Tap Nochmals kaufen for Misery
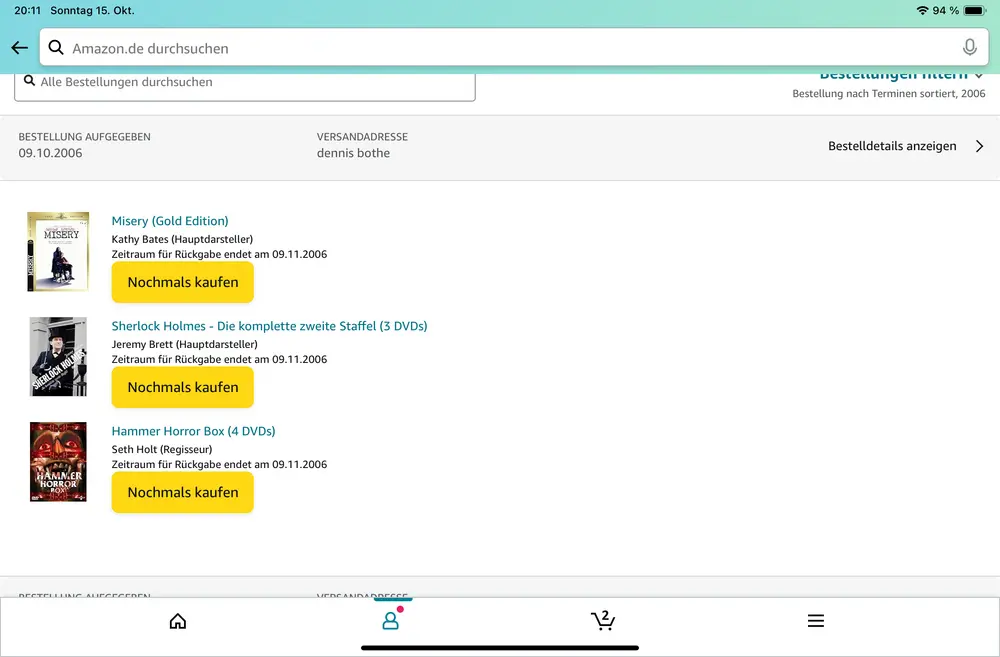 [x=182, y=282]
